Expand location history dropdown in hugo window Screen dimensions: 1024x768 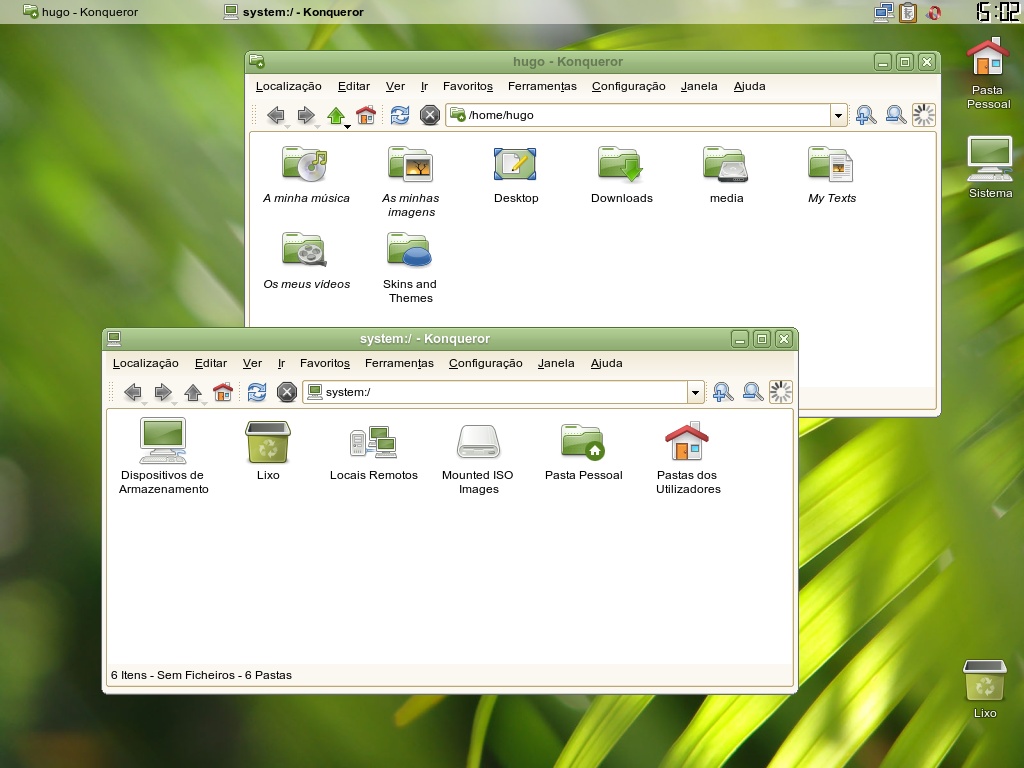point(839,116)
